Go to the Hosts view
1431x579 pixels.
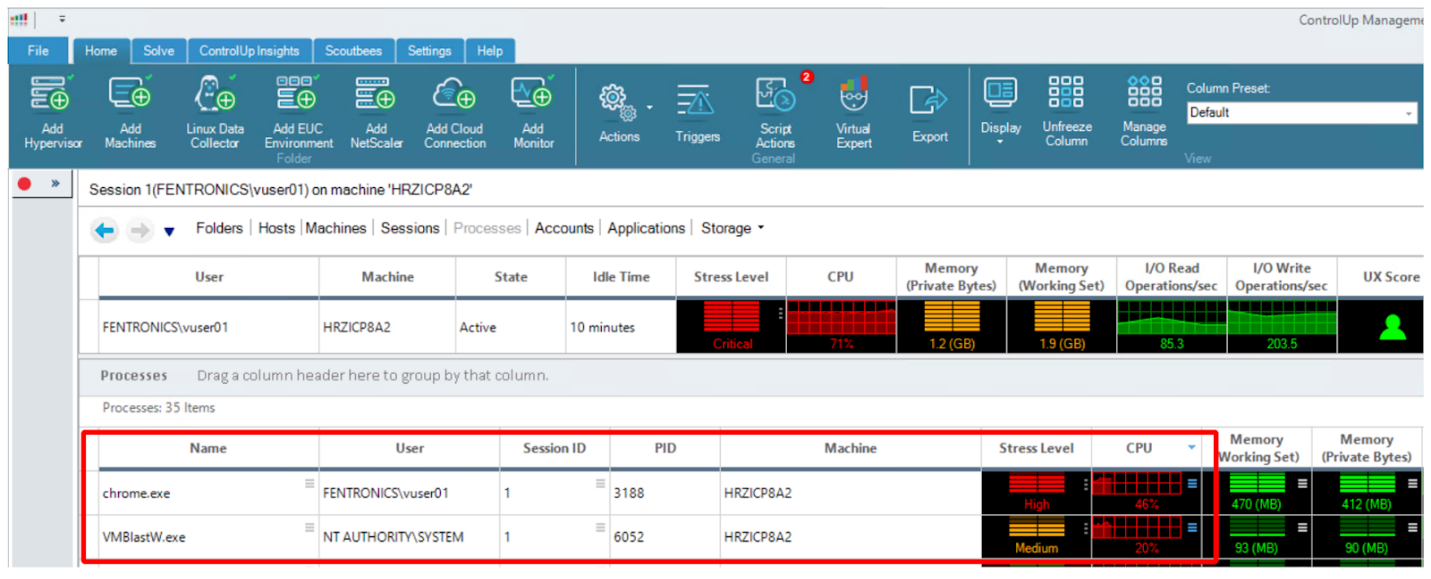(x=276, y=228)
